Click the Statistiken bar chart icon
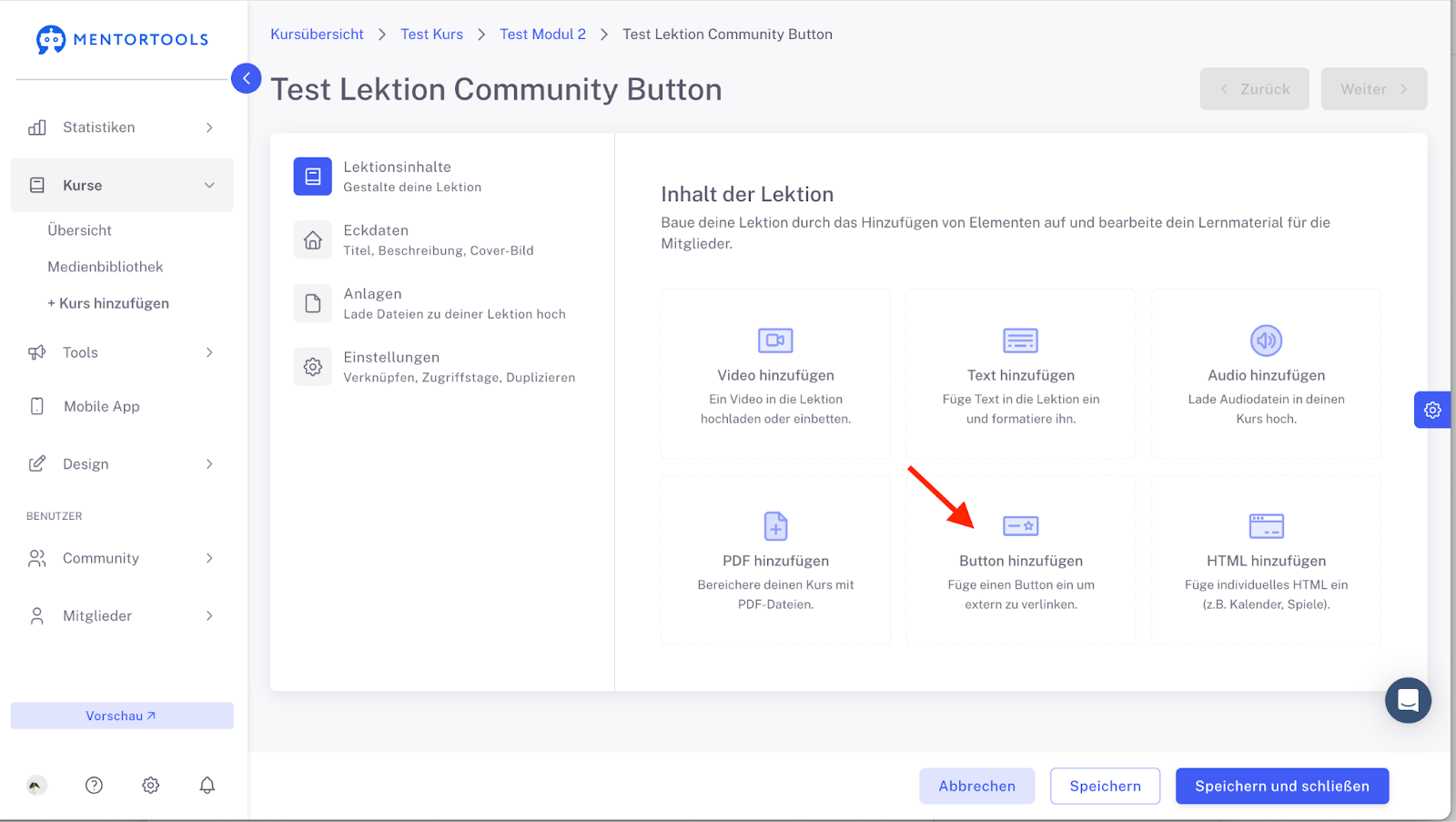 click(x=37, y=127)
